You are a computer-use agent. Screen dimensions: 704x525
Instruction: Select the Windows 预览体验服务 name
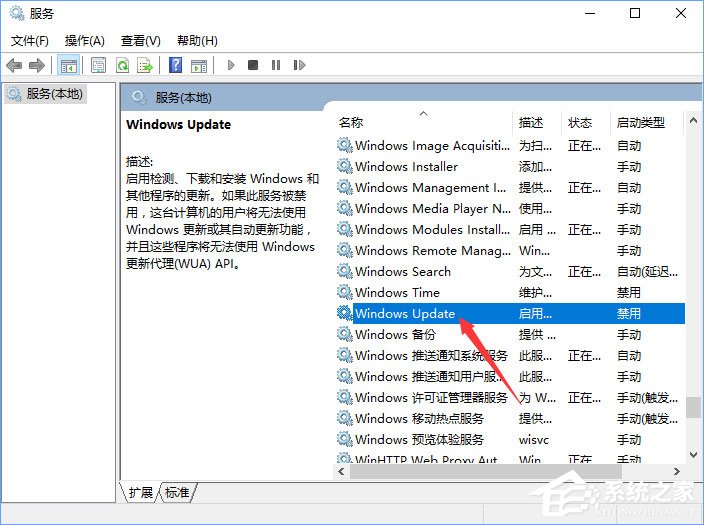pos(419,439)
